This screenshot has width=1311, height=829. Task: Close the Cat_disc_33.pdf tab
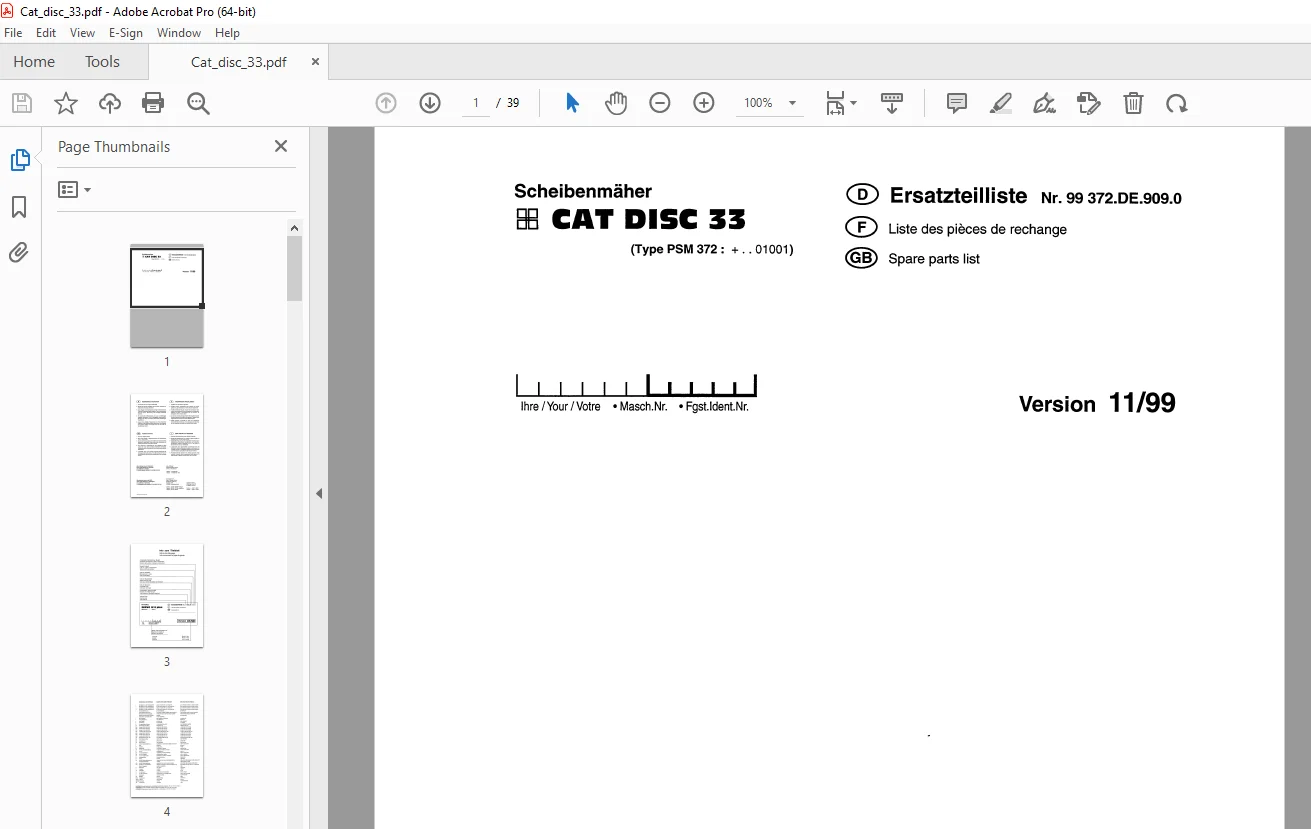pyautogui.click(x=315, y=62)
